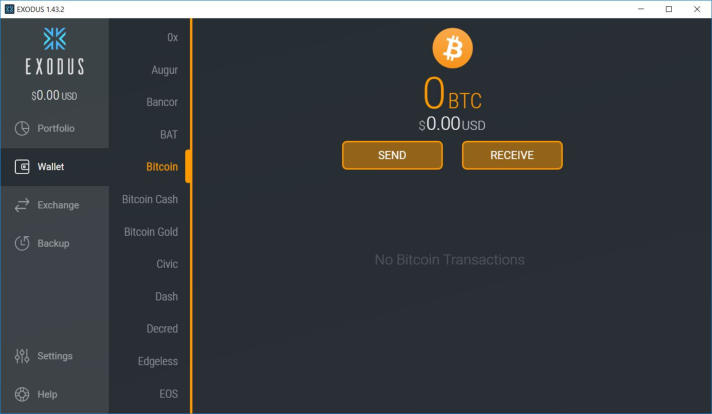
Task: Click the Exchange arrows icon
Action: click(x=22, y=205)
